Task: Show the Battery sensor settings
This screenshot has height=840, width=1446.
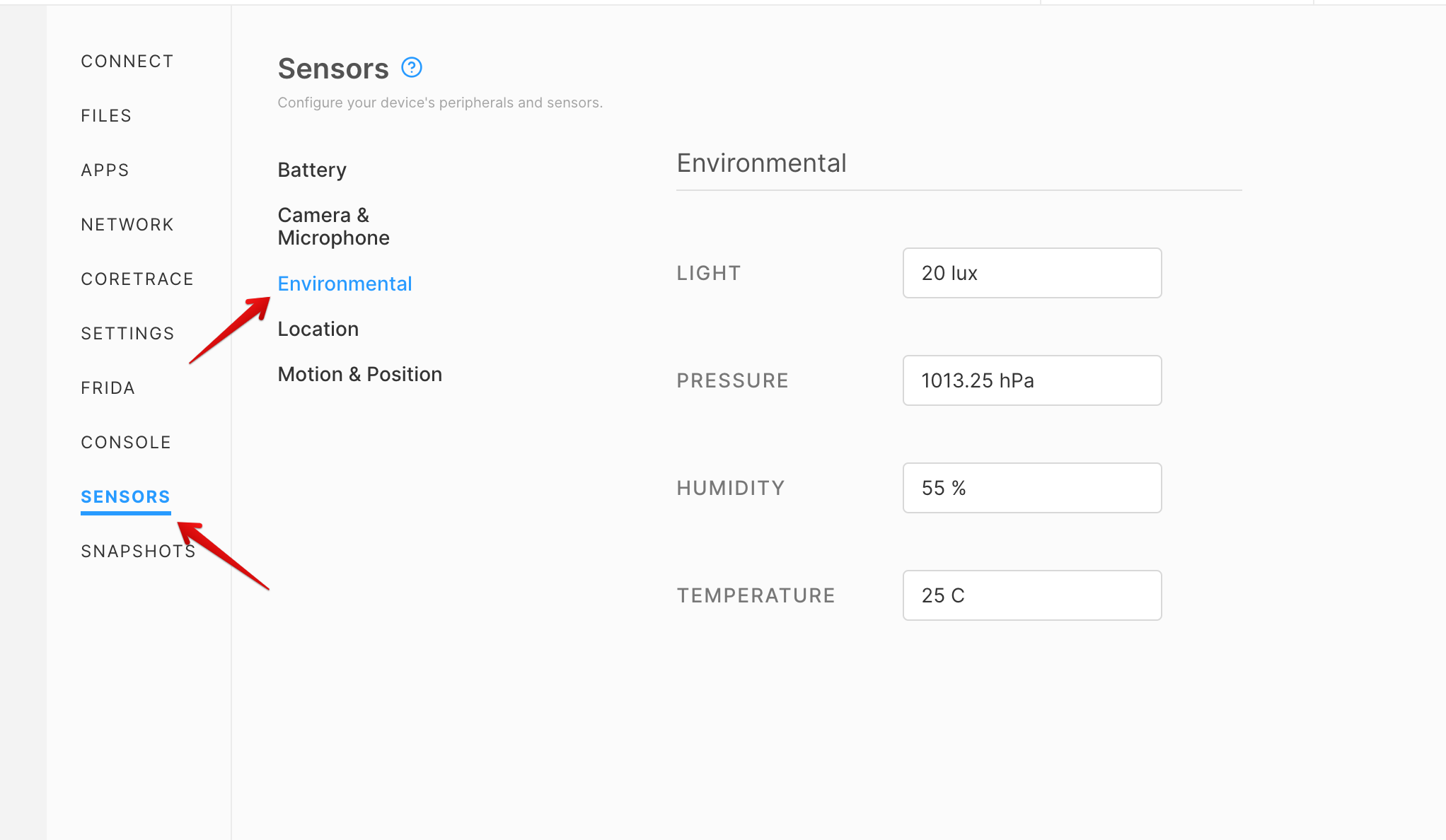Action: click(x=312, y=170)
